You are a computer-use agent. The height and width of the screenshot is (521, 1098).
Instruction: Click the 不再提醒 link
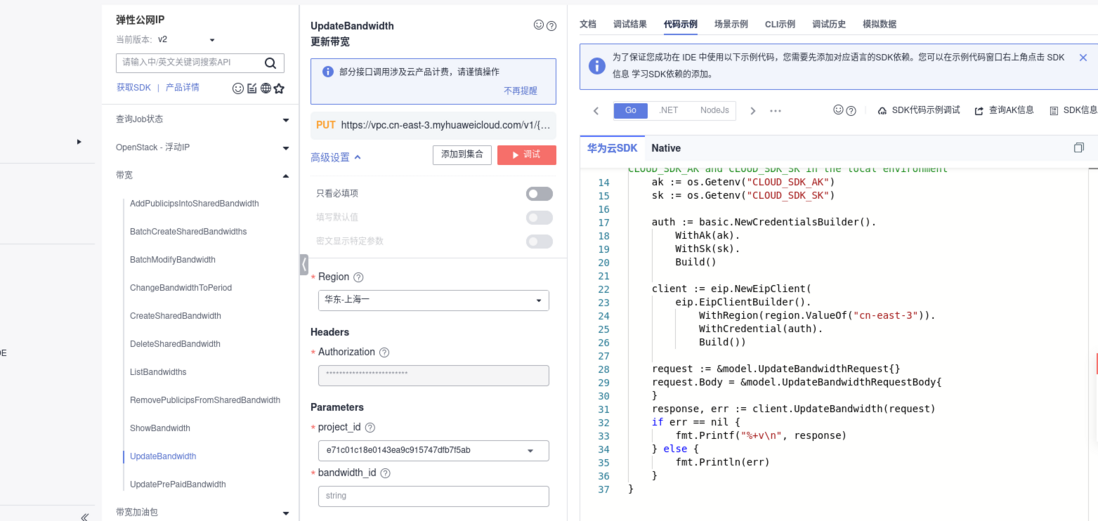520,91
